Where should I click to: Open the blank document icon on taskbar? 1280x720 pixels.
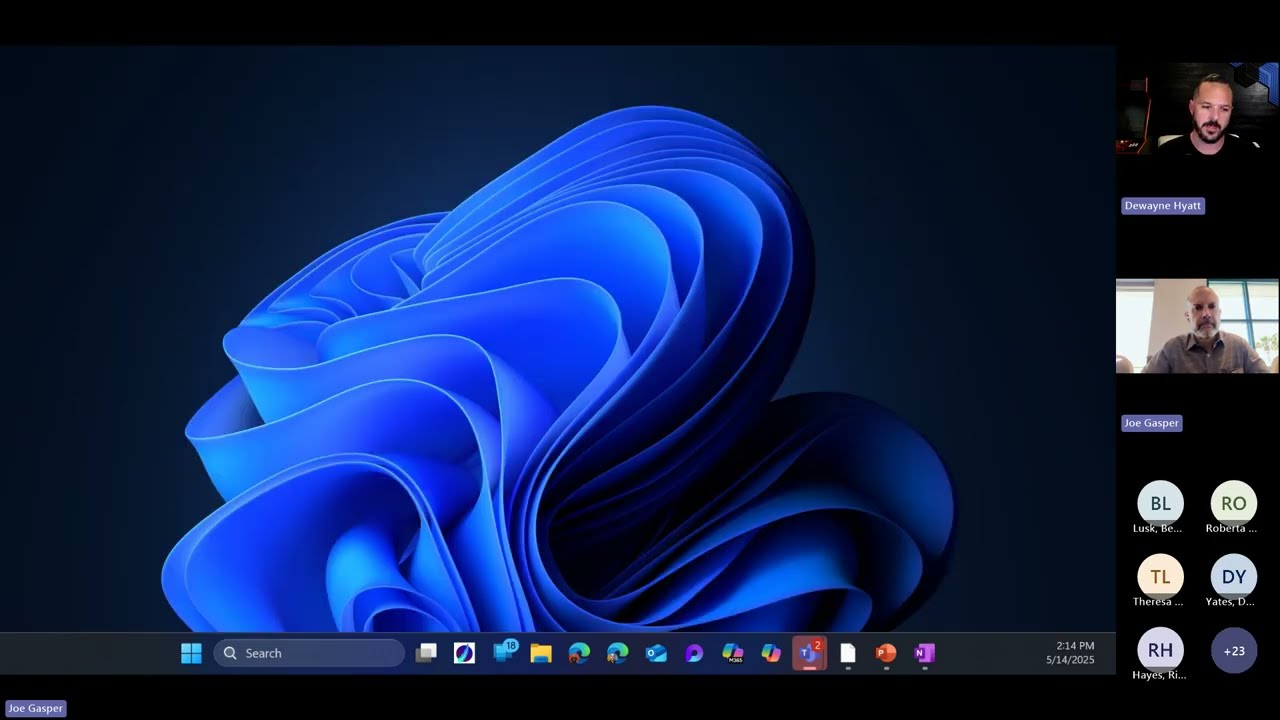[848, 653]
